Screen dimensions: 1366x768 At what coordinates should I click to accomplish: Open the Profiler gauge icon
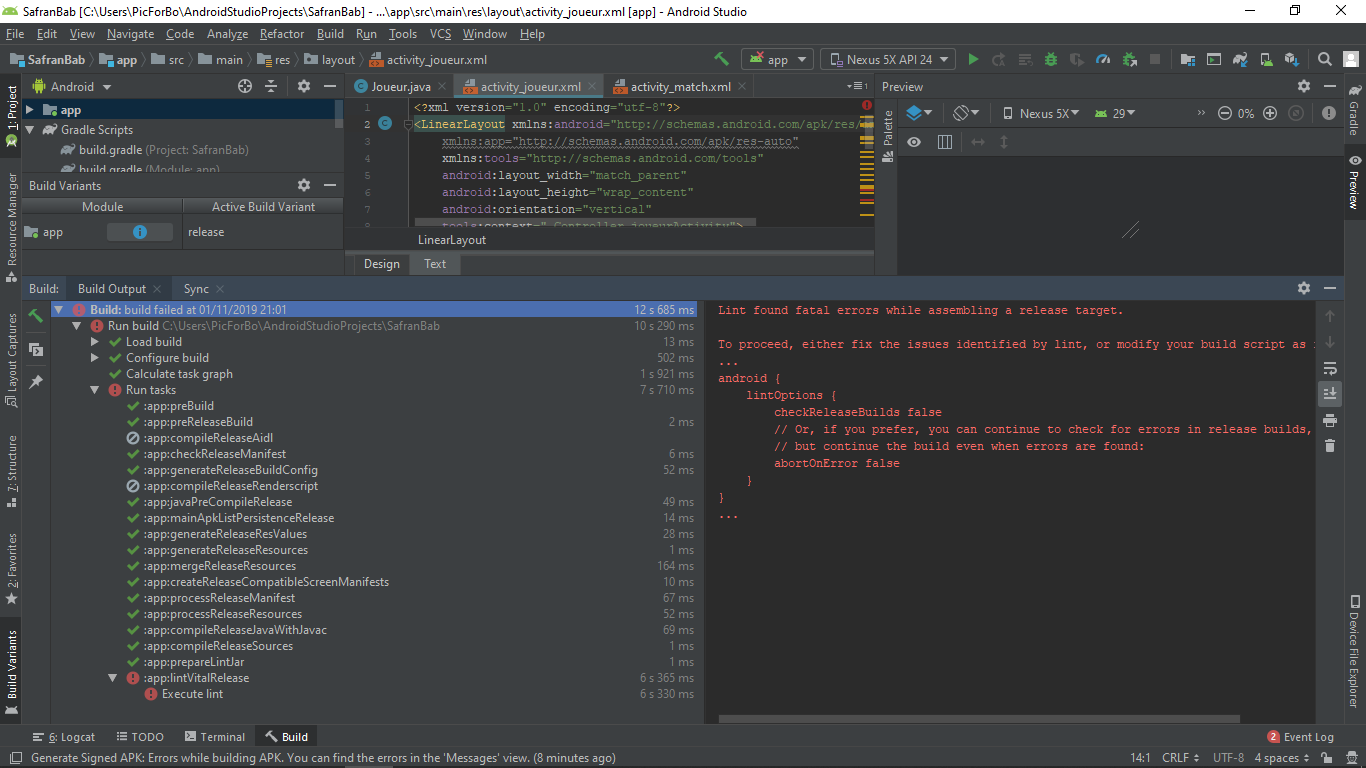coord(1103,59)
